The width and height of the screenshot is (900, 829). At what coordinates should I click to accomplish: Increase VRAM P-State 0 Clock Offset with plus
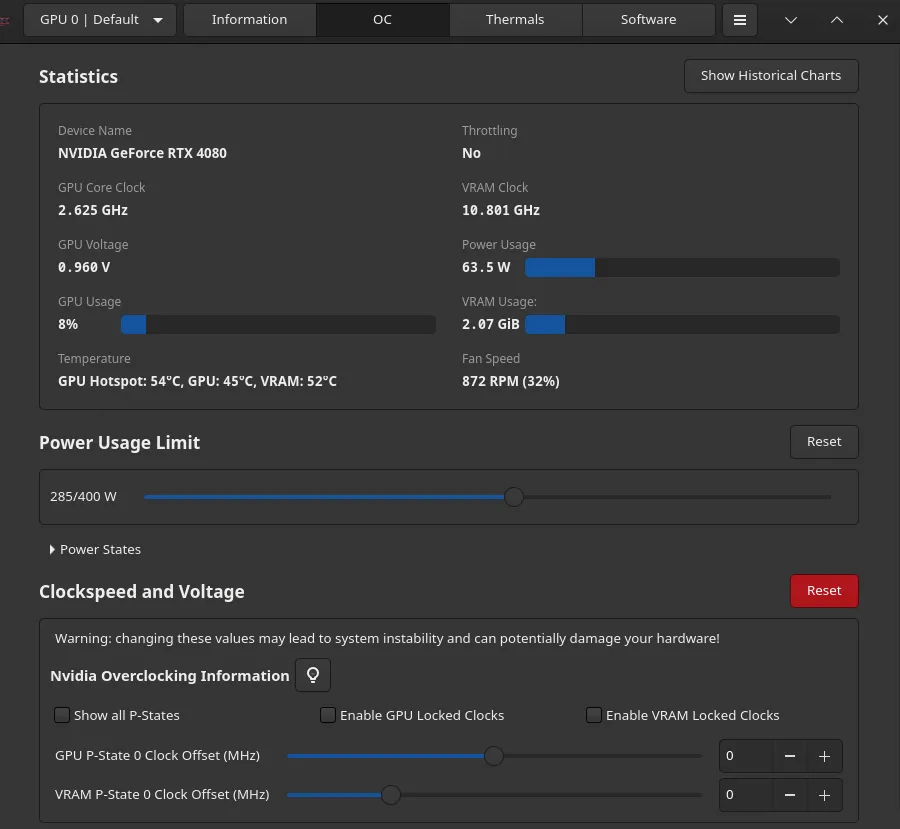823,795
